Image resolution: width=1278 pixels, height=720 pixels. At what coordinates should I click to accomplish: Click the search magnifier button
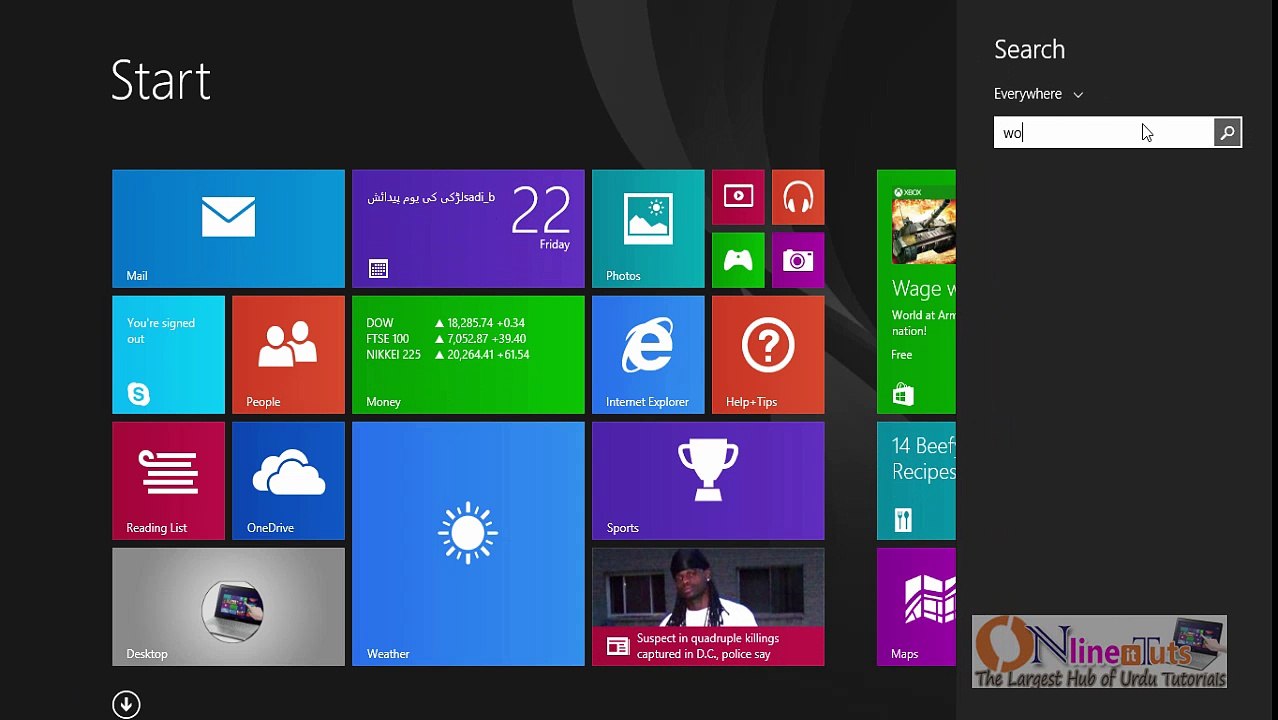pyautogui.click(x=1227, y=133)
